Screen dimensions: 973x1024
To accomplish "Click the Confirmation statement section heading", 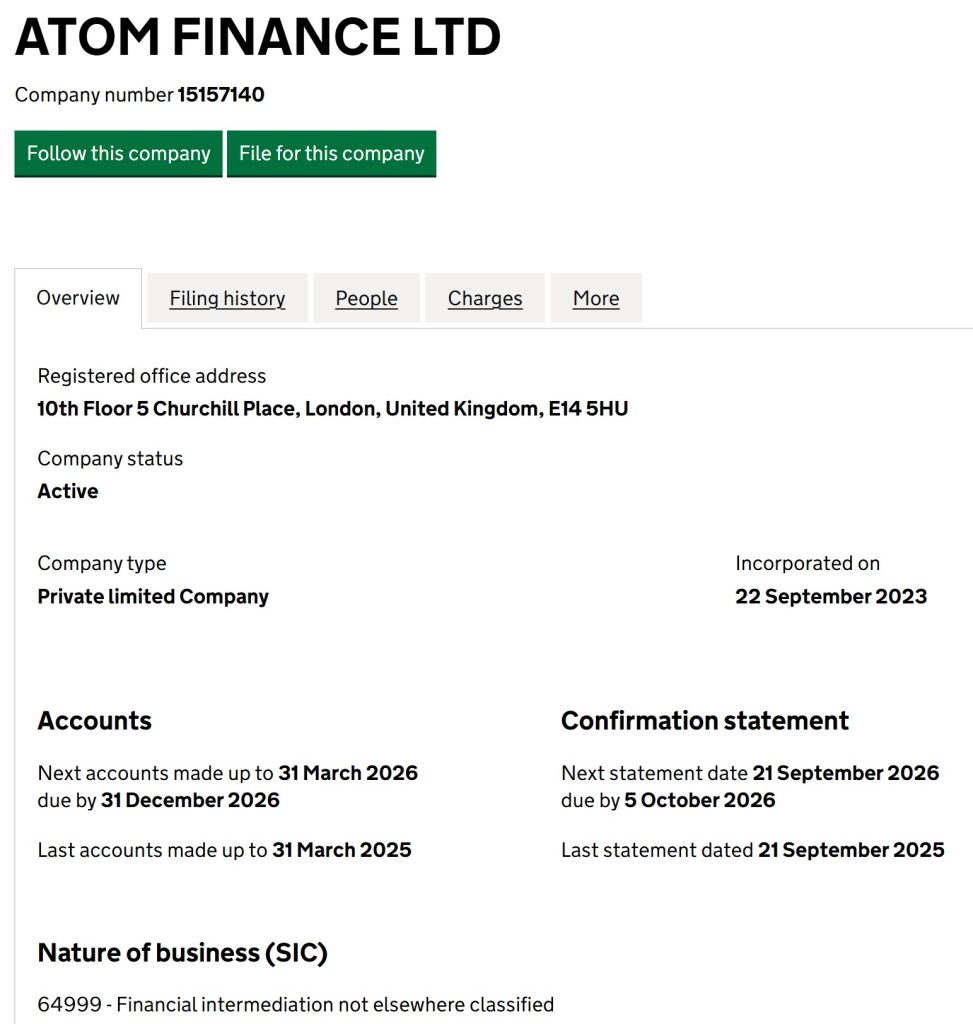I will click(704, 720).
